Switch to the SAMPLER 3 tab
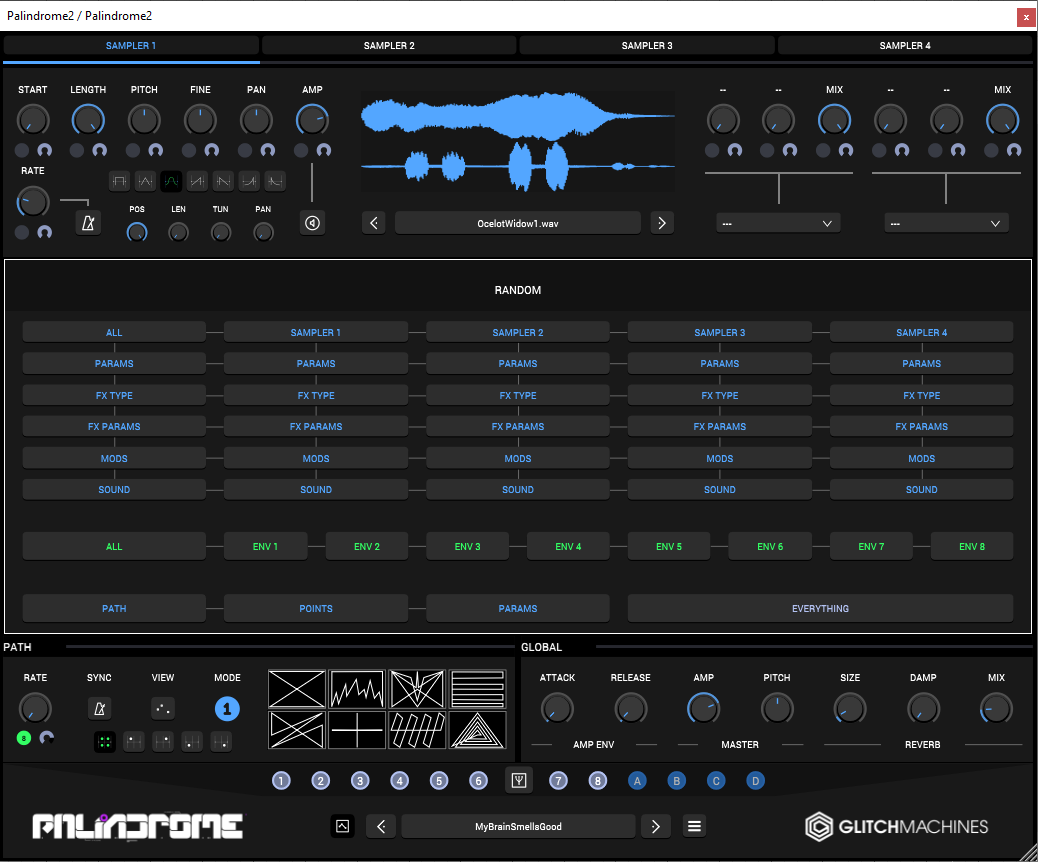 (x=647, y=45)
